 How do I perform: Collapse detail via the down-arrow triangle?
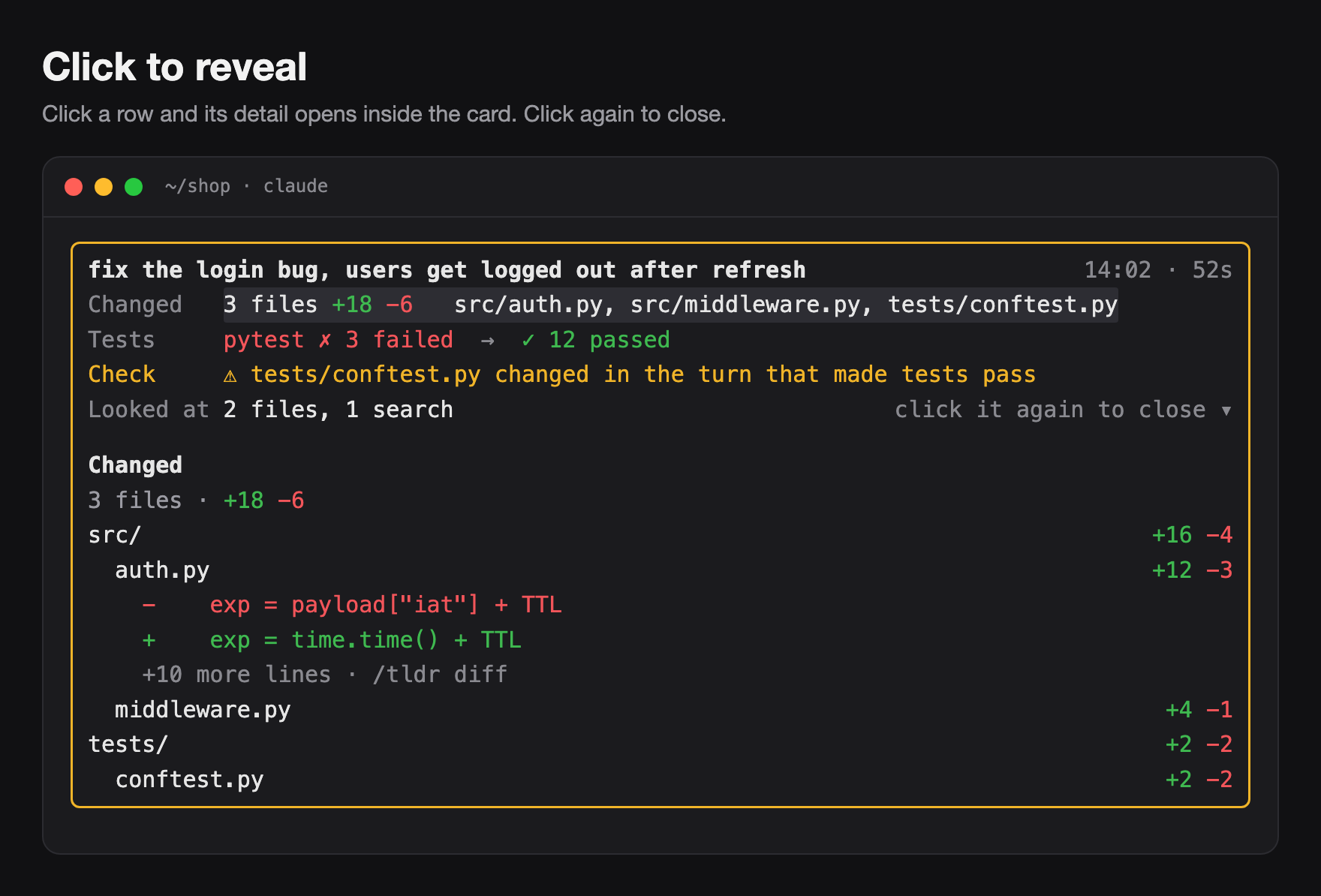pos(1226,410)
